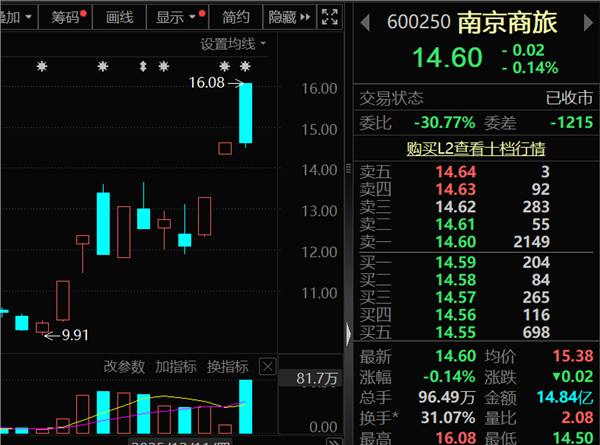600x445 pixels.
Task: Click the 加指标 add indicator button
Action: click(x=176, y=367)
